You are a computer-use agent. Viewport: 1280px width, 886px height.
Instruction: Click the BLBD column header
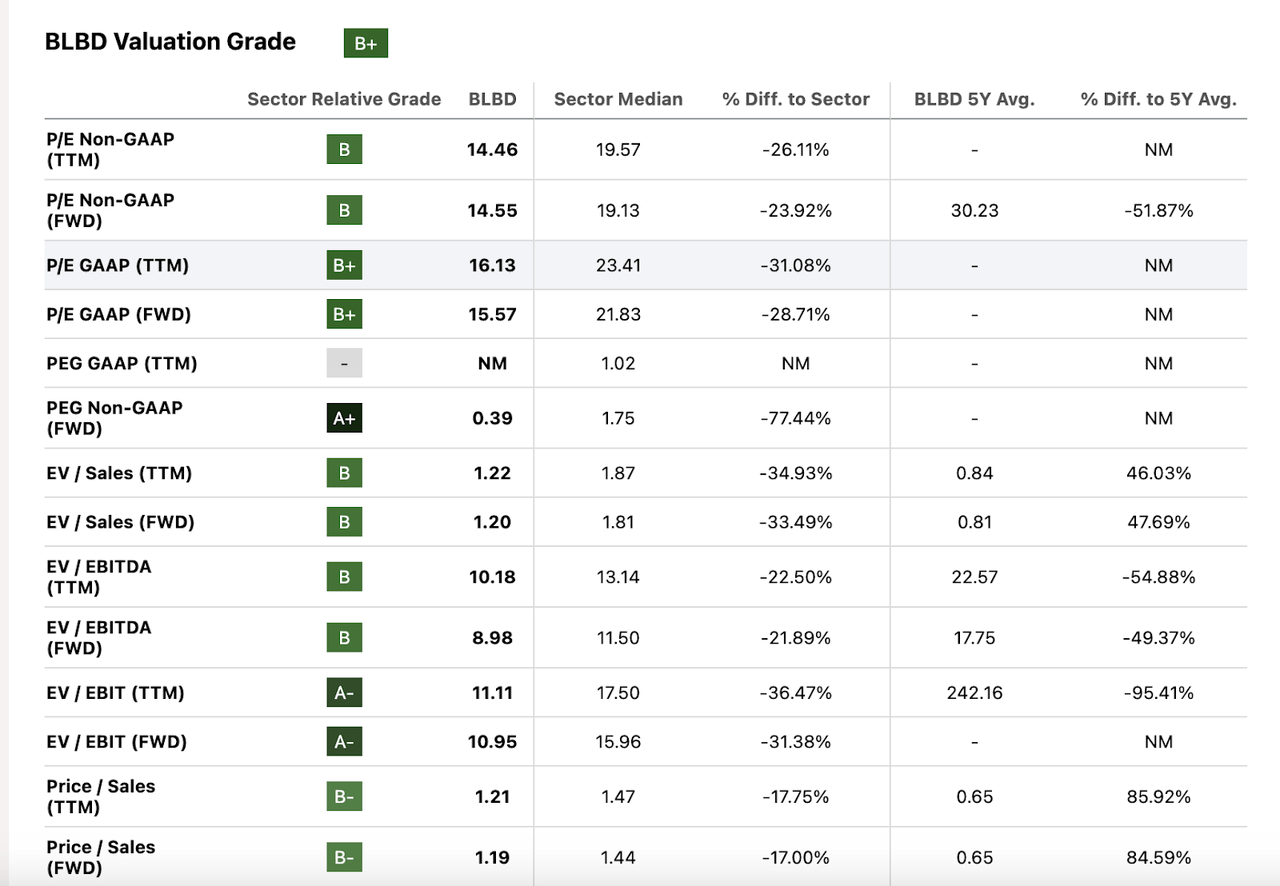(x=492, y=99)
